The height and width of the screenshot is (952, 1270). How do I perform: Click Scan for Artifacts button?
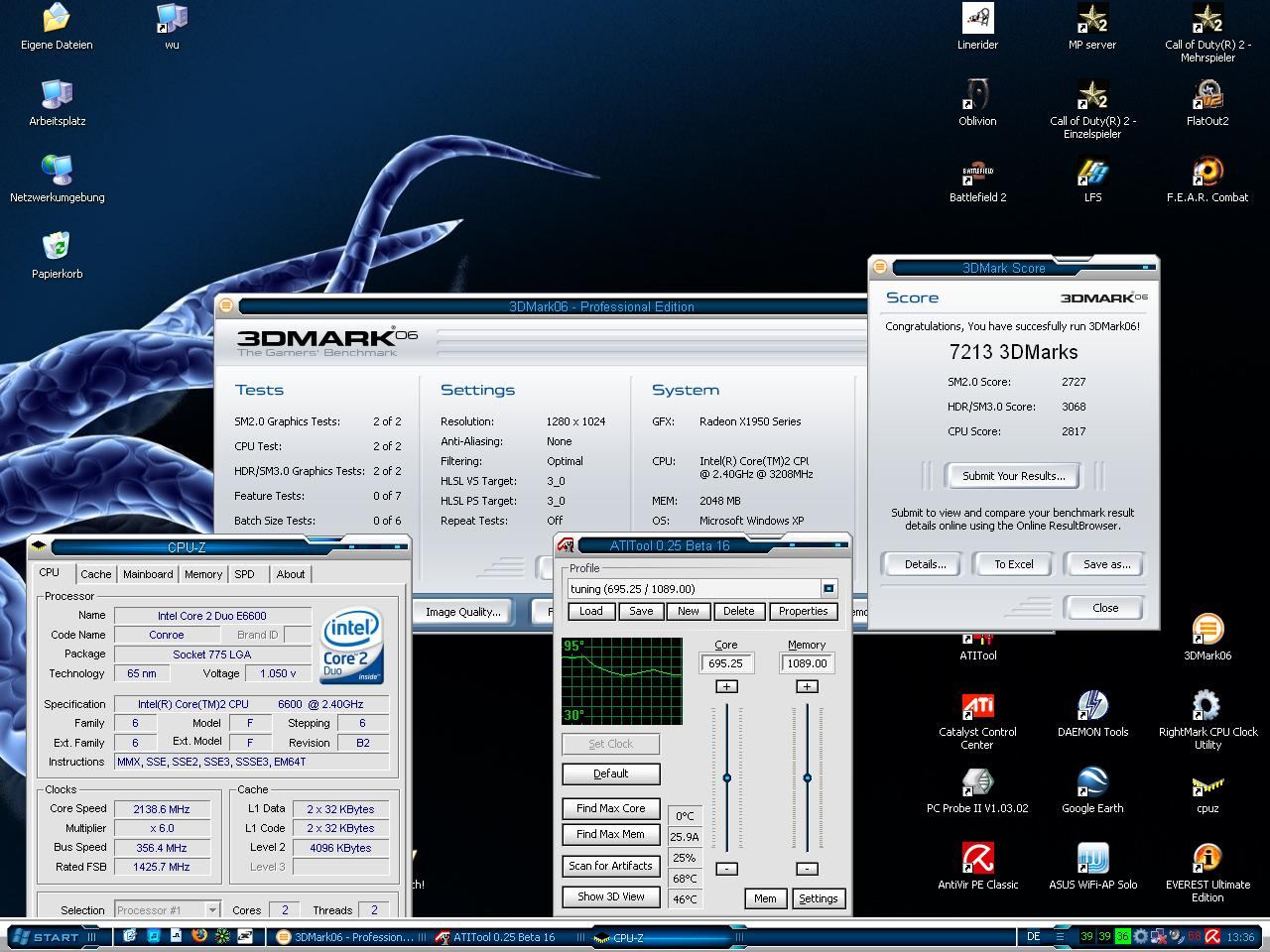coord(610,866)
